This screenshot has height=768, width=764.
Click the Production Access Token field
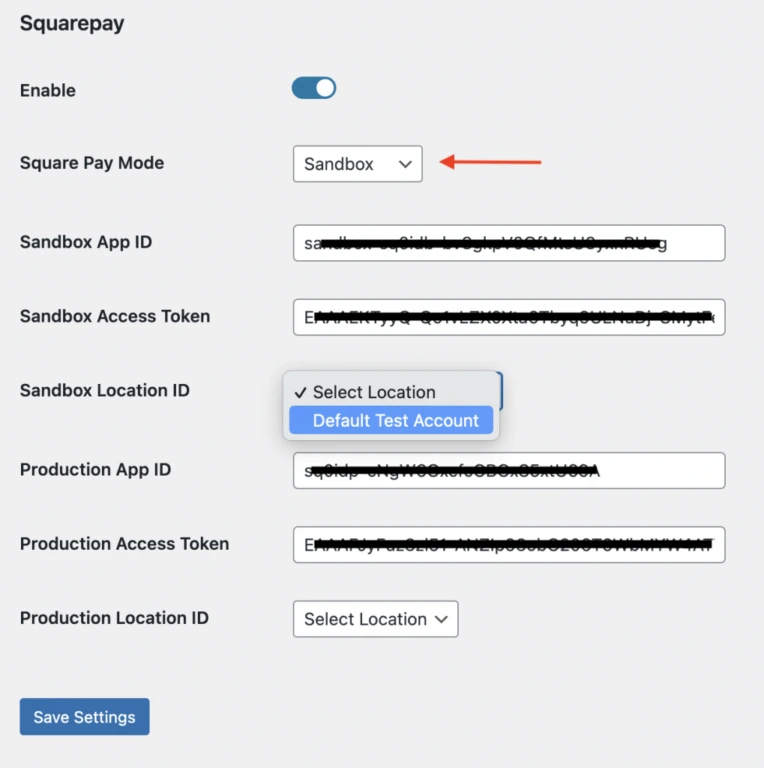(509, 545)
